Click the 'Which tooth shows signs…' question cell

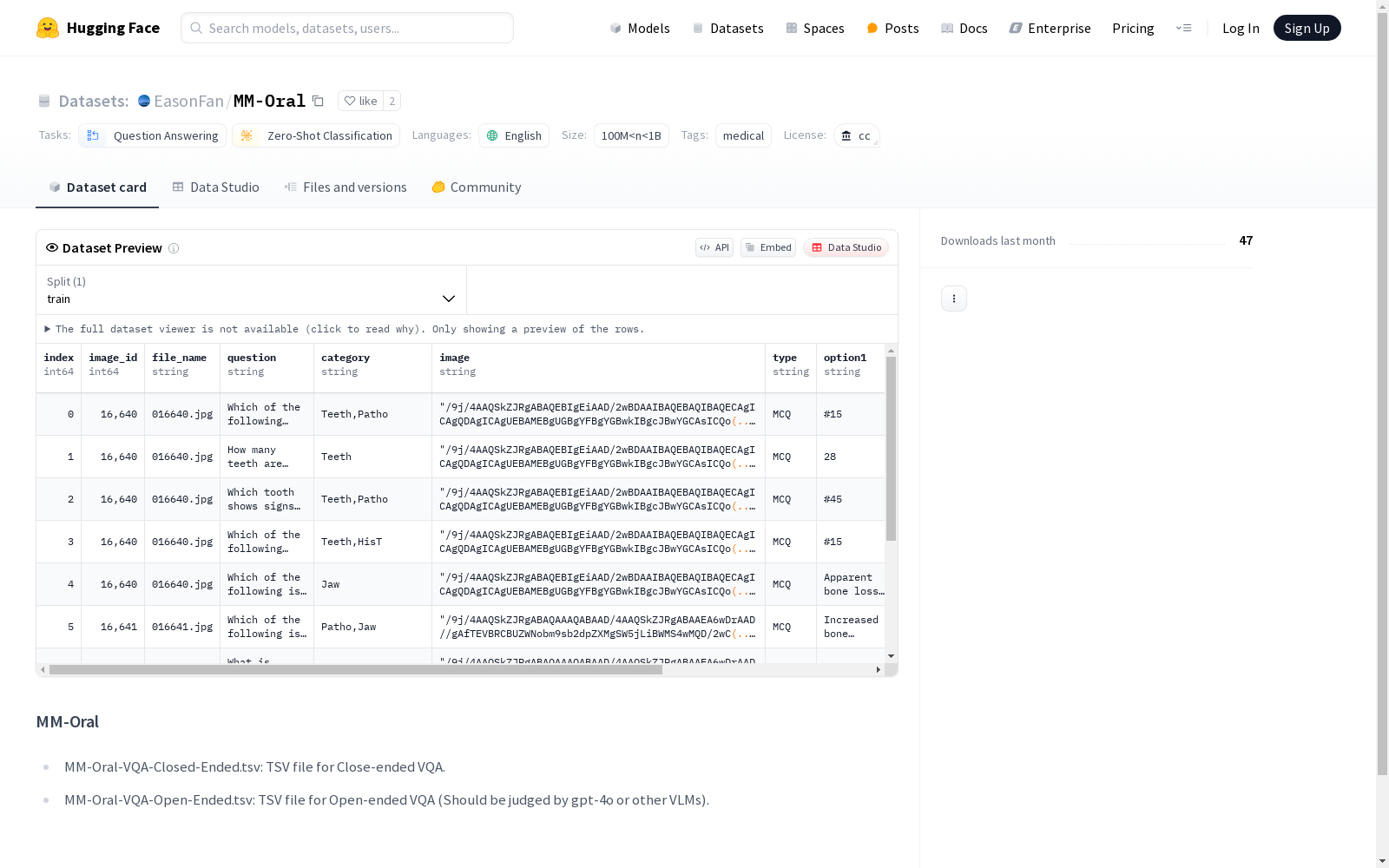pyautogui.click(x=267, y=499)
